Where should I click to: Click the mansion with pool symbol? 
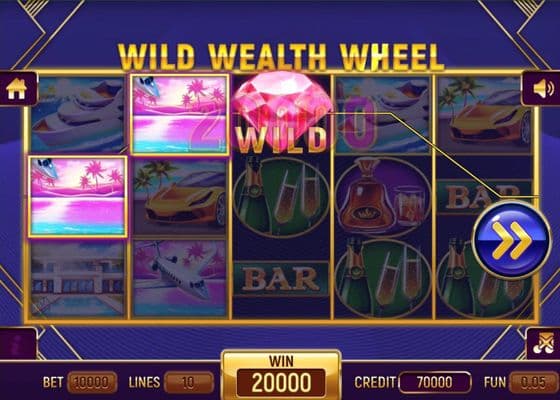click(x=78, y=278)
